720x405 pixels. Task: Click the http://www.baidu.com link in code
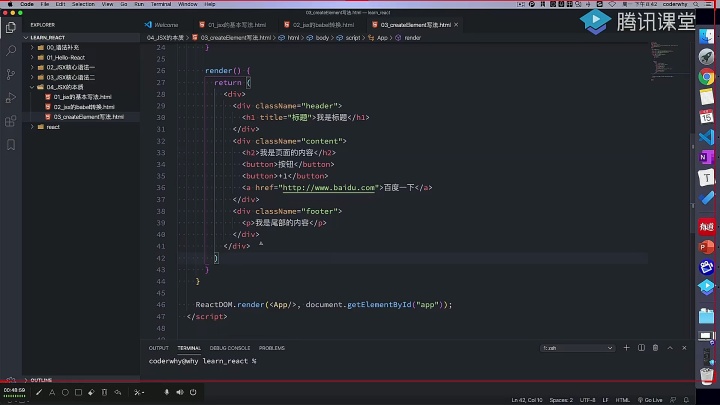pos(329,187)
